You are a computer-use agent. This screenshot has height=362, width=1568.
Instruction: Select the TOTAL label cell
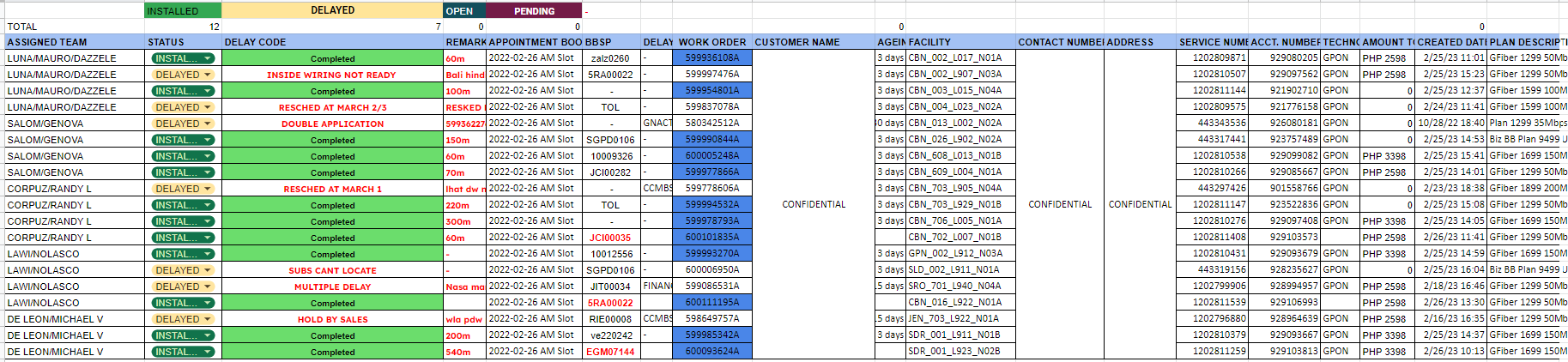coord(75,27)
